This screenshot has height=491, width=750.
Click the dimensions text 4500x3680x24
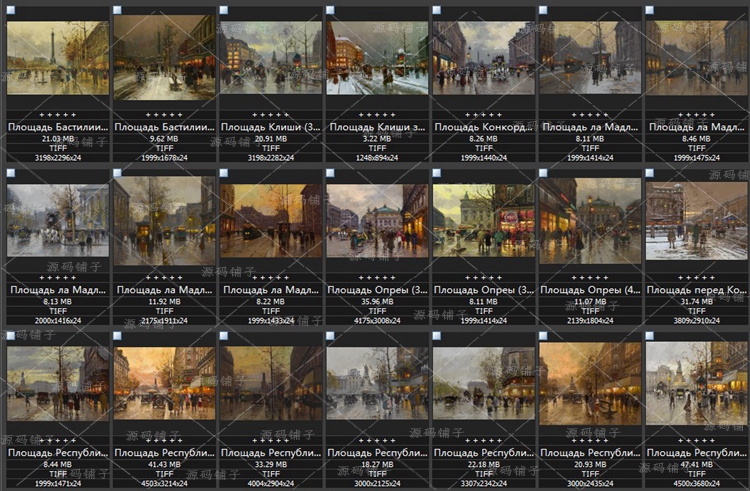pyautogui.click(x=696, y=483)
